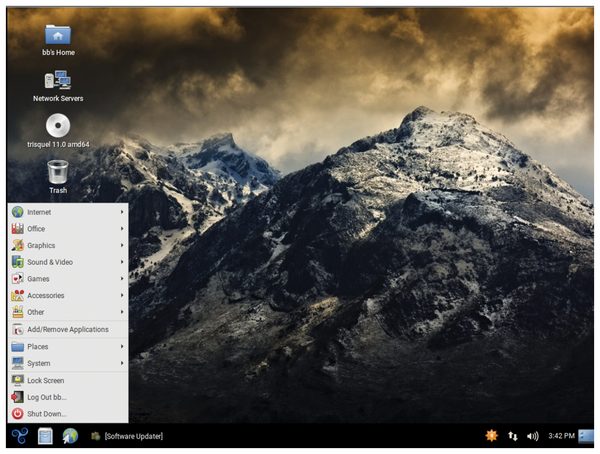Click the Trisquel main menu logo button
This screenshot has height=454, width=600.
(x=20, y=436)
